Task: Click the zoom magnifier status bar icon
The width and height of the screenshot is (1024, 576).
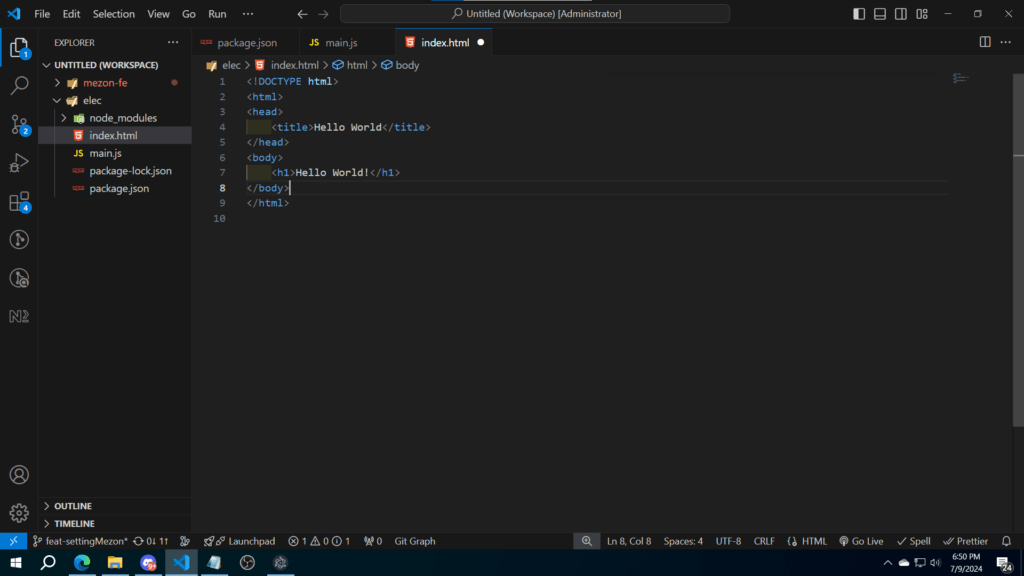Action: click(586, 541)
